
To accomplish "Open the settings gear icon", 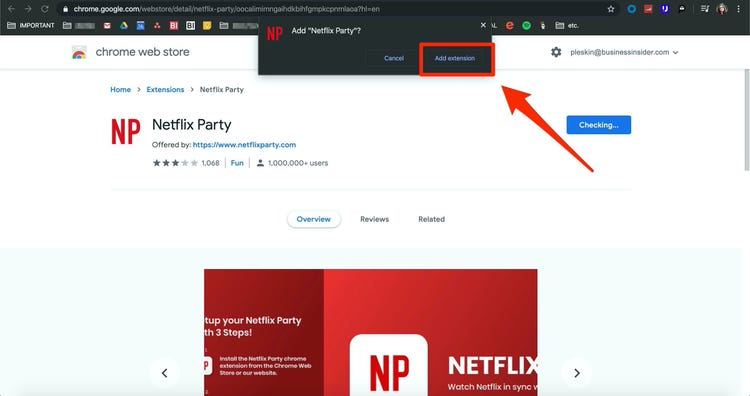I will coord(556,52).
